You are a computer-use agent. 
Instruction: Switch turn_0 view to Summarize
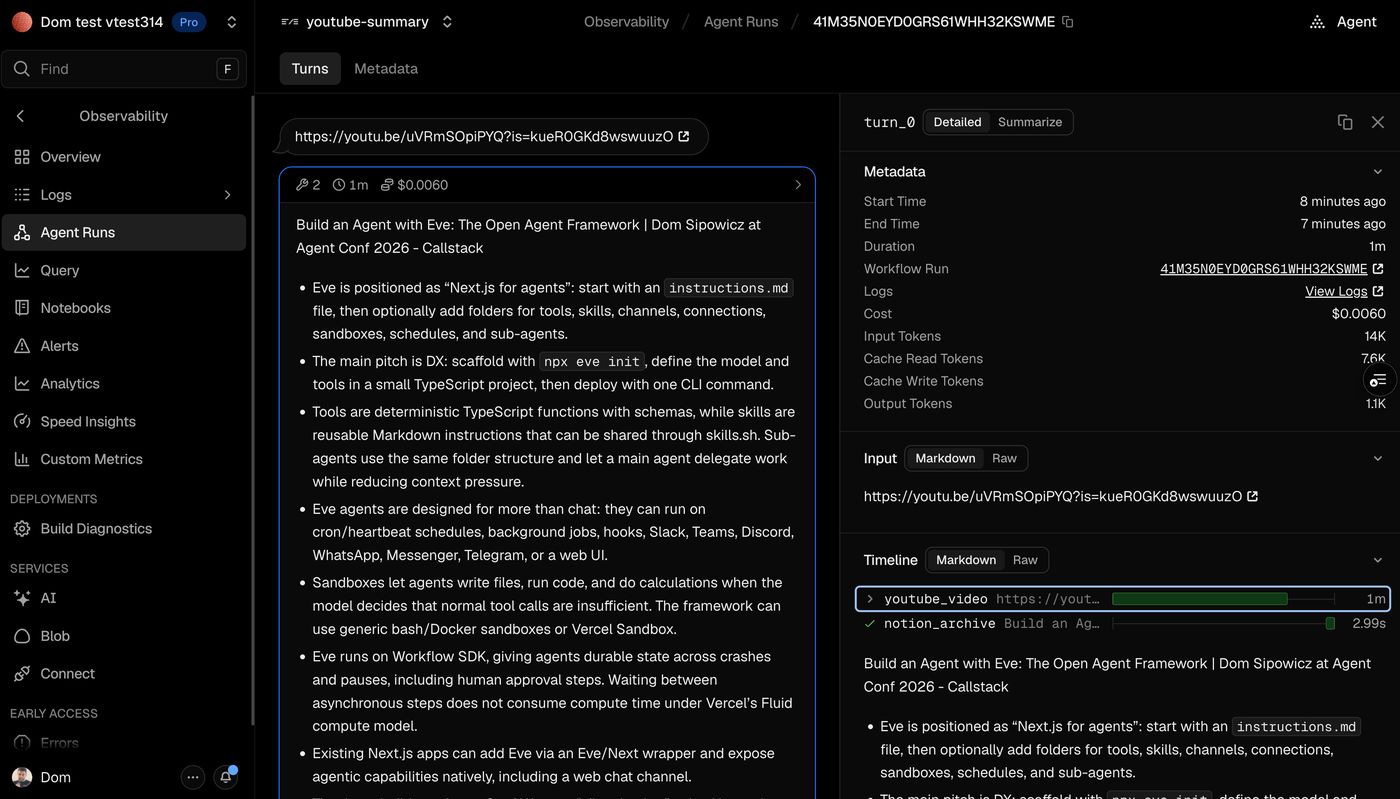coord(1030,122)
